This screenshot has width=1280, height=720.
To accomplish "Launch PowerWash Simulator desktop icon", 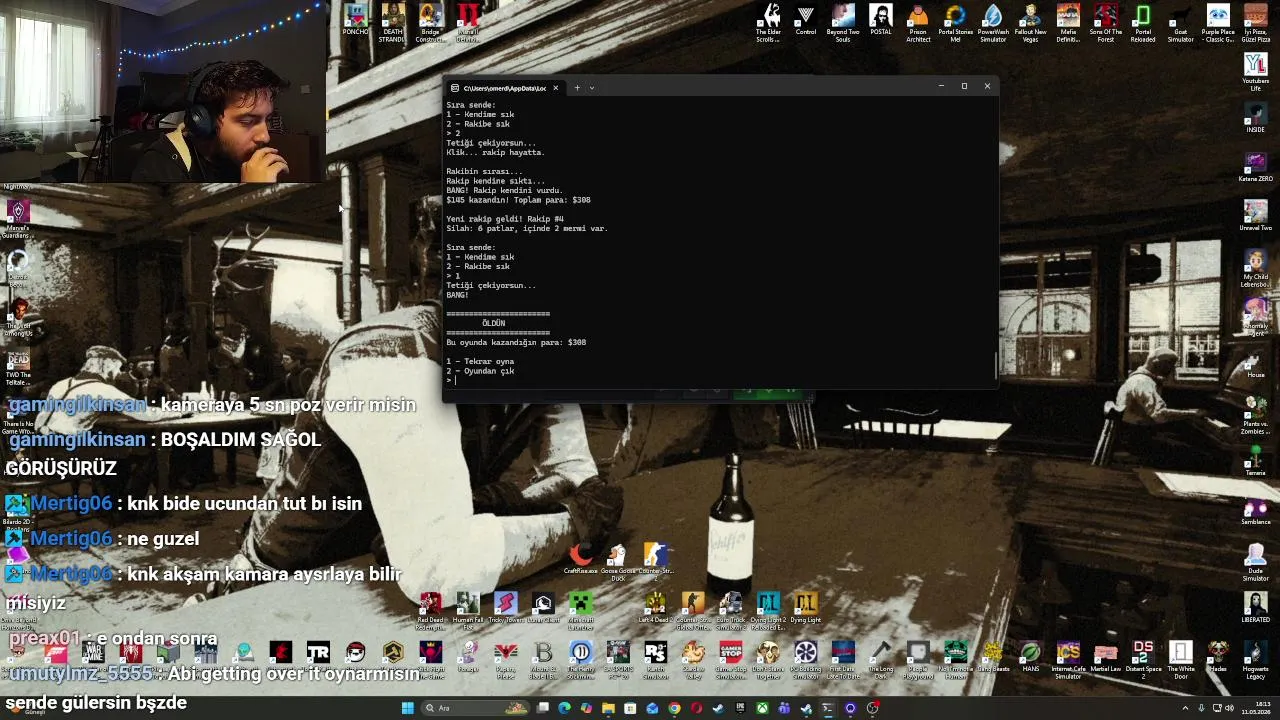I will coord(993,22).
